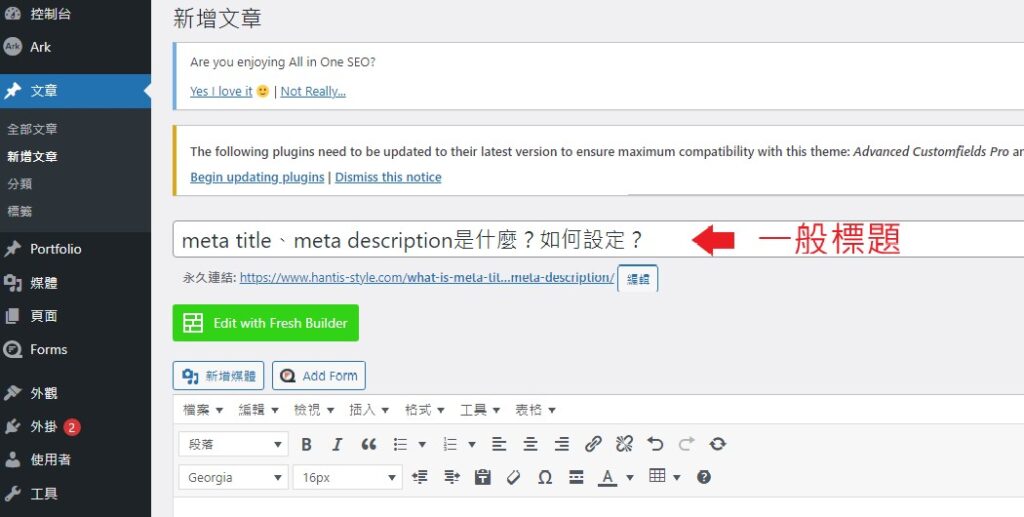Click Edit with Fresh Builder button

[x=266, y=322]
